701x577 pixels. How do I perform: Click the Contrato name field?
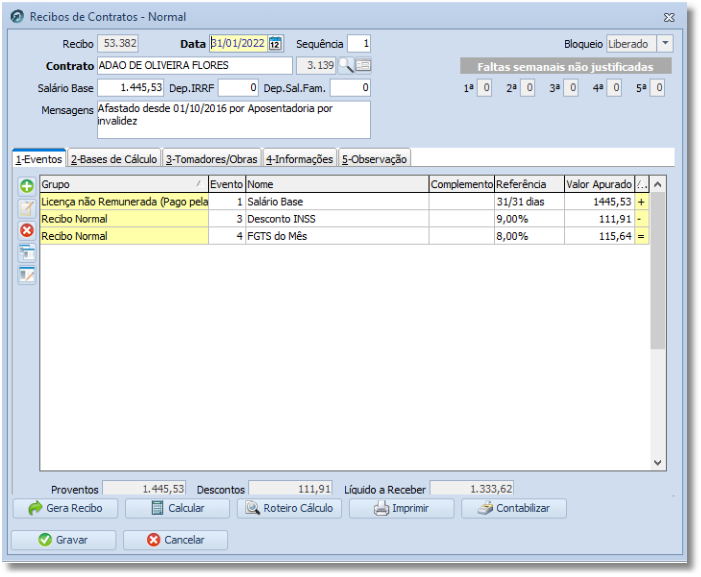point(195,66)
